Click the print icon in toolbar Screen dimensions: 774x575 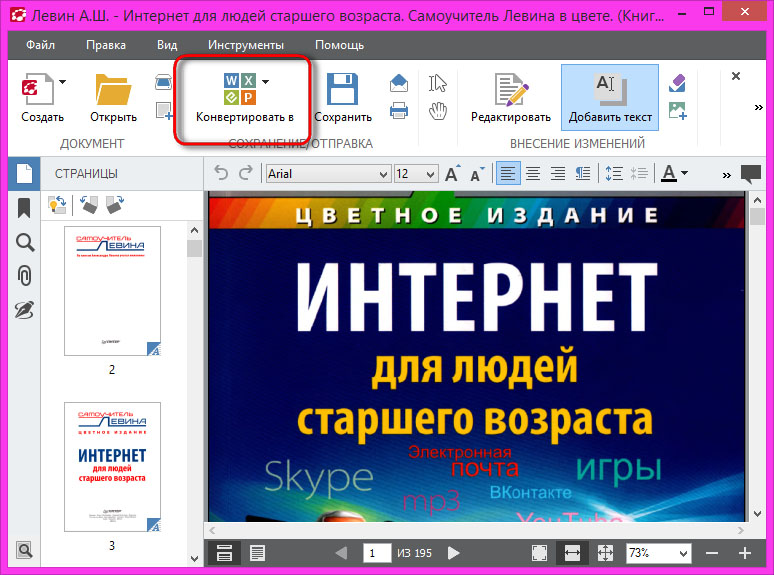(398, 111)
